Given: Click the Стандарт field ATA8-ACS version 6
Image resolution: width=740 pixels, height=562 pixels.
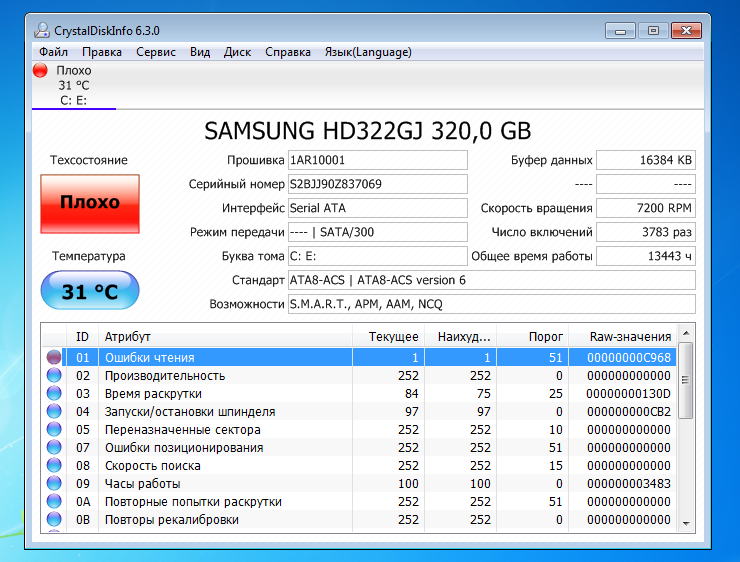Looking at the screenshot, I should 492,280.
